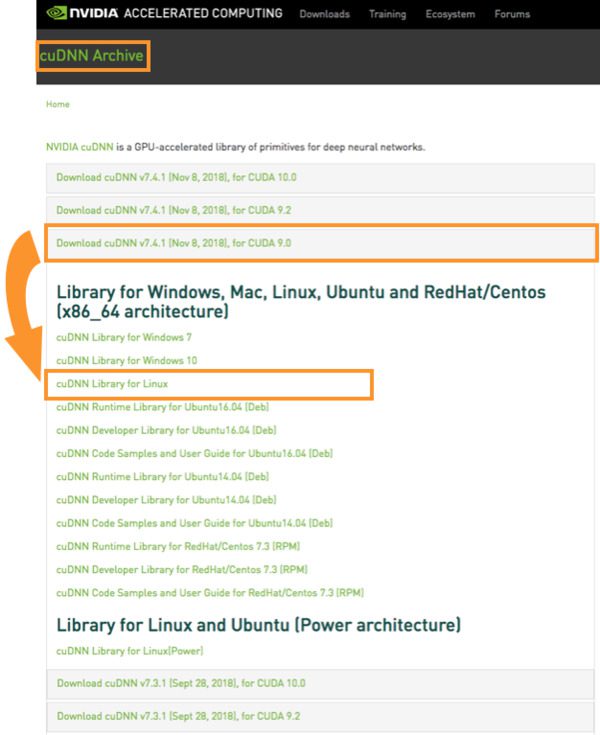Image resolution: width=600 pixels, height=735 pixels.
Task: Download cuDNN Library for Linux (Power)
Action: click(130, 651)
